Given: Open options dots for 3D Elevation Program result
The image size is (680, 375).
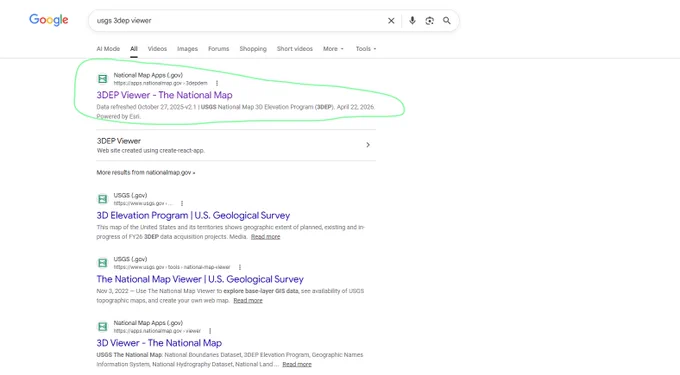Looking at the screenshot, I should [182, 203].
